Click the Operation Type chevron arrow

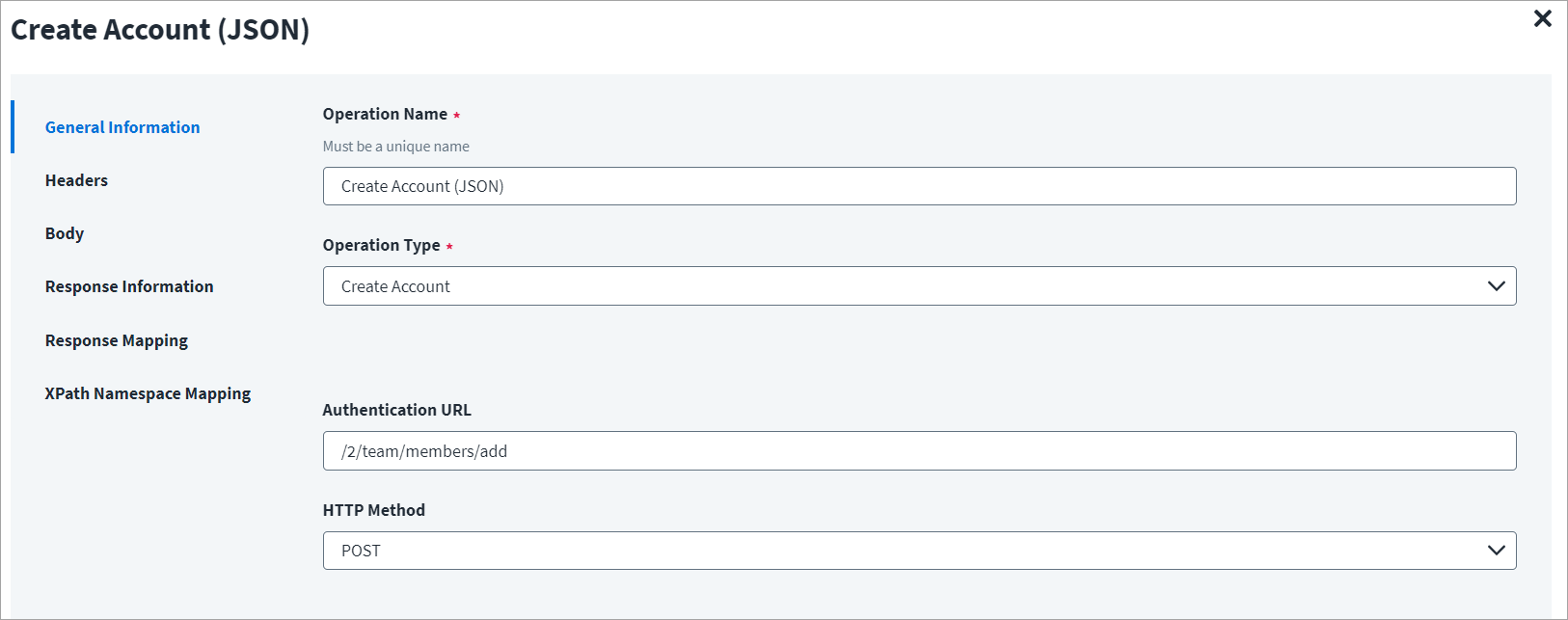pyautogui.click(x=1497, y=285)
